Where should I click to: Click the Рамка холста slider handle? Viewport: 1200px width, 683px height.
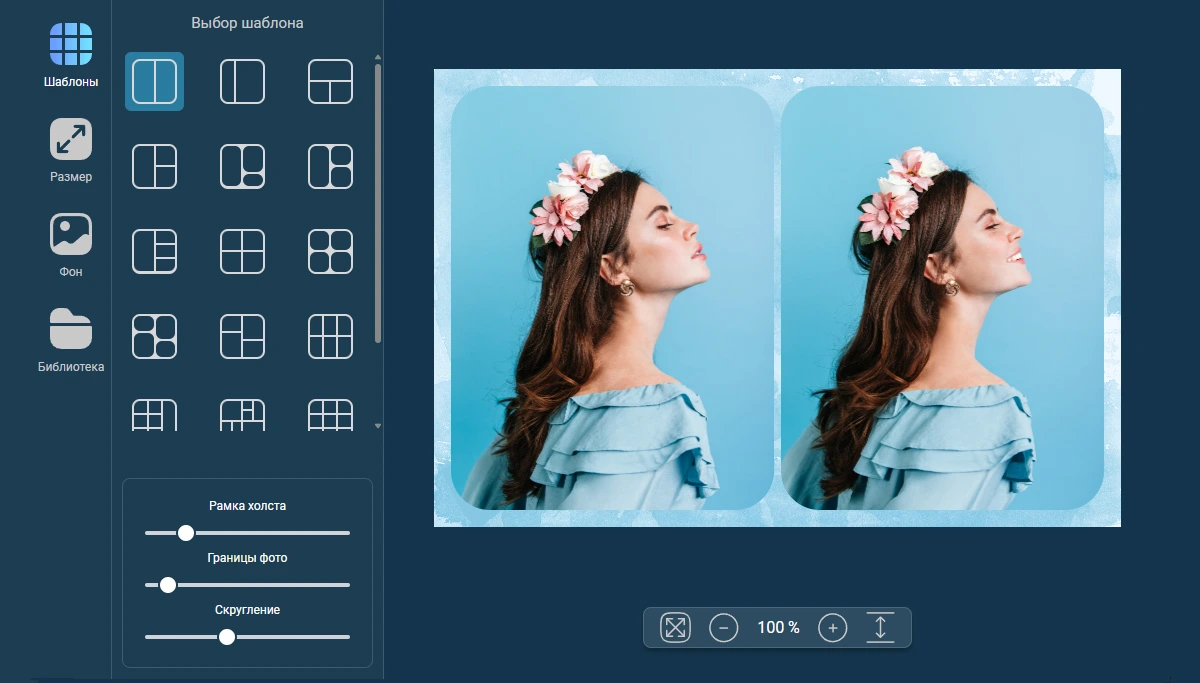click(185, 533)
